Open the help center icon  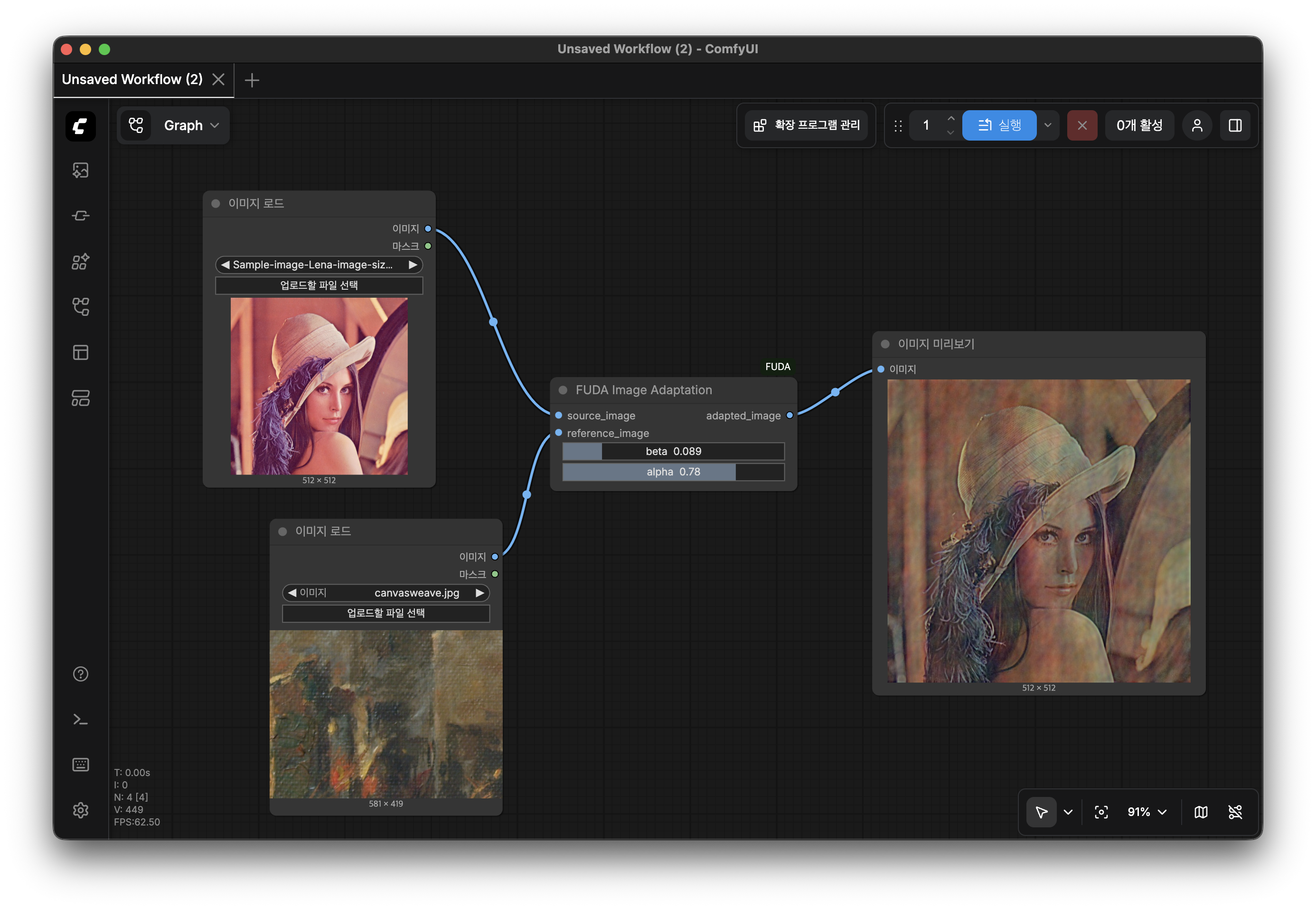pos(80,674)
